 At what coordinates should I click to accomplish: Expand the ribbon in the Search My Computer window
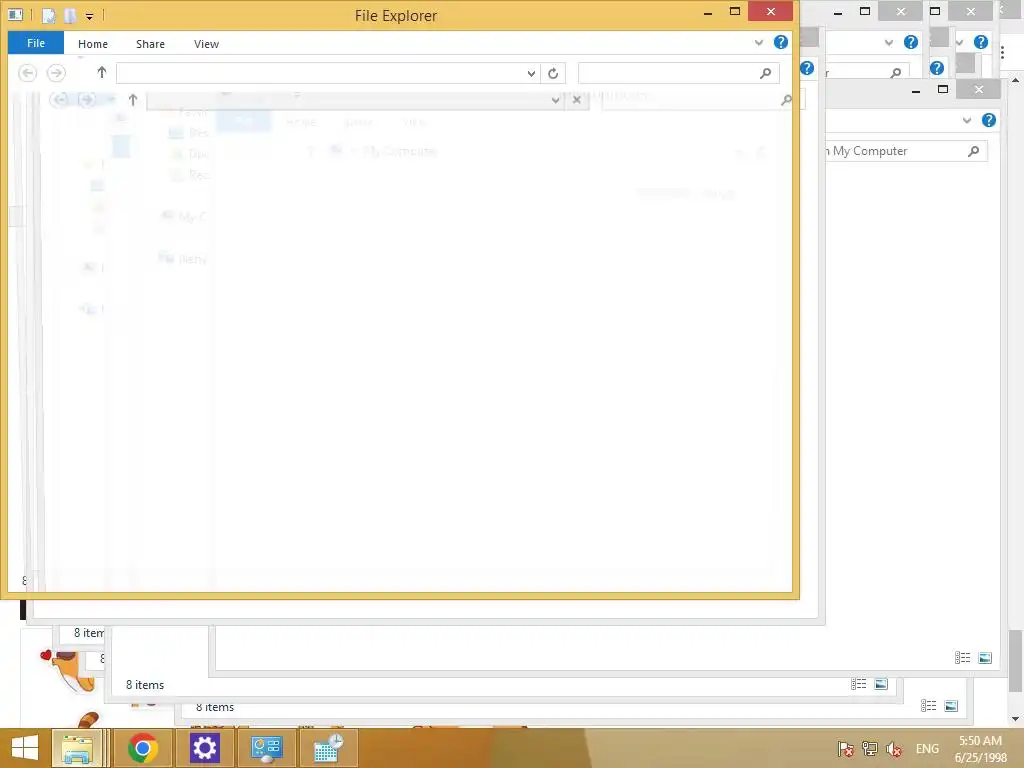[x=967, y=120]
